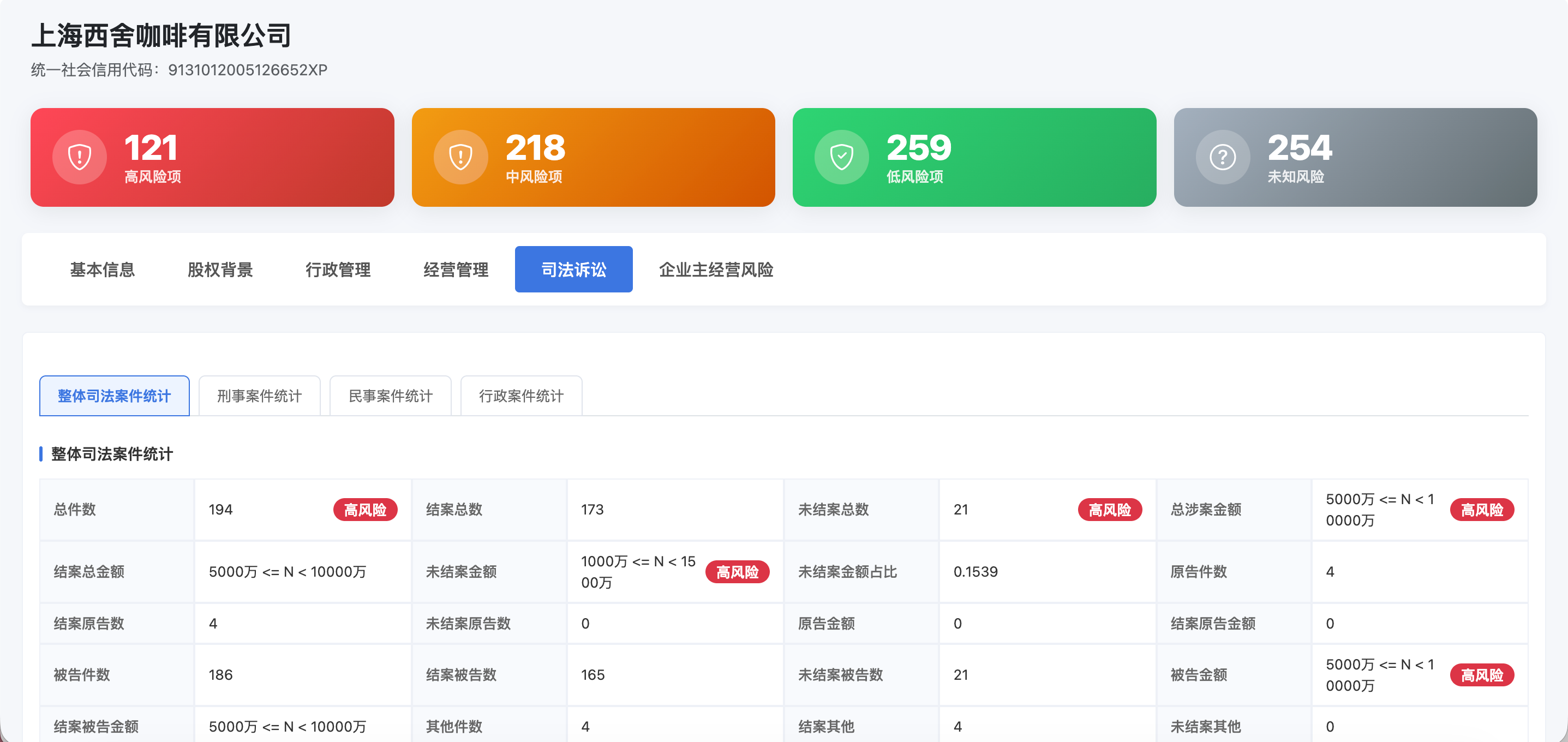Click the 未结案金额占比 value 0.1539

[x=975, y=572]
